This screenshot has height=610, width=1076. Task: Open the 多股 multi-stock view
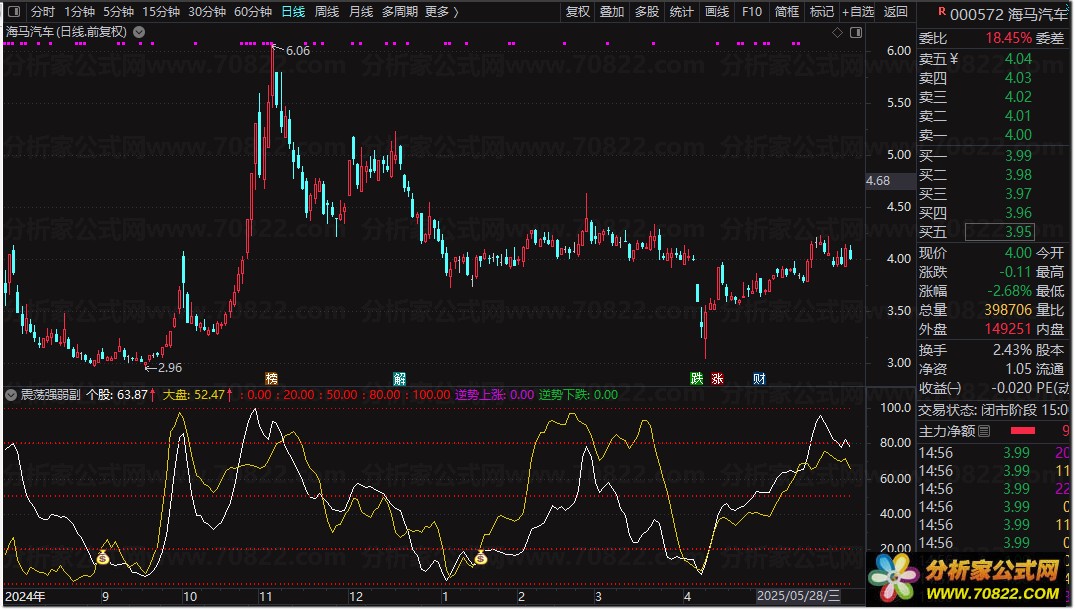click(x=646, y=12)
